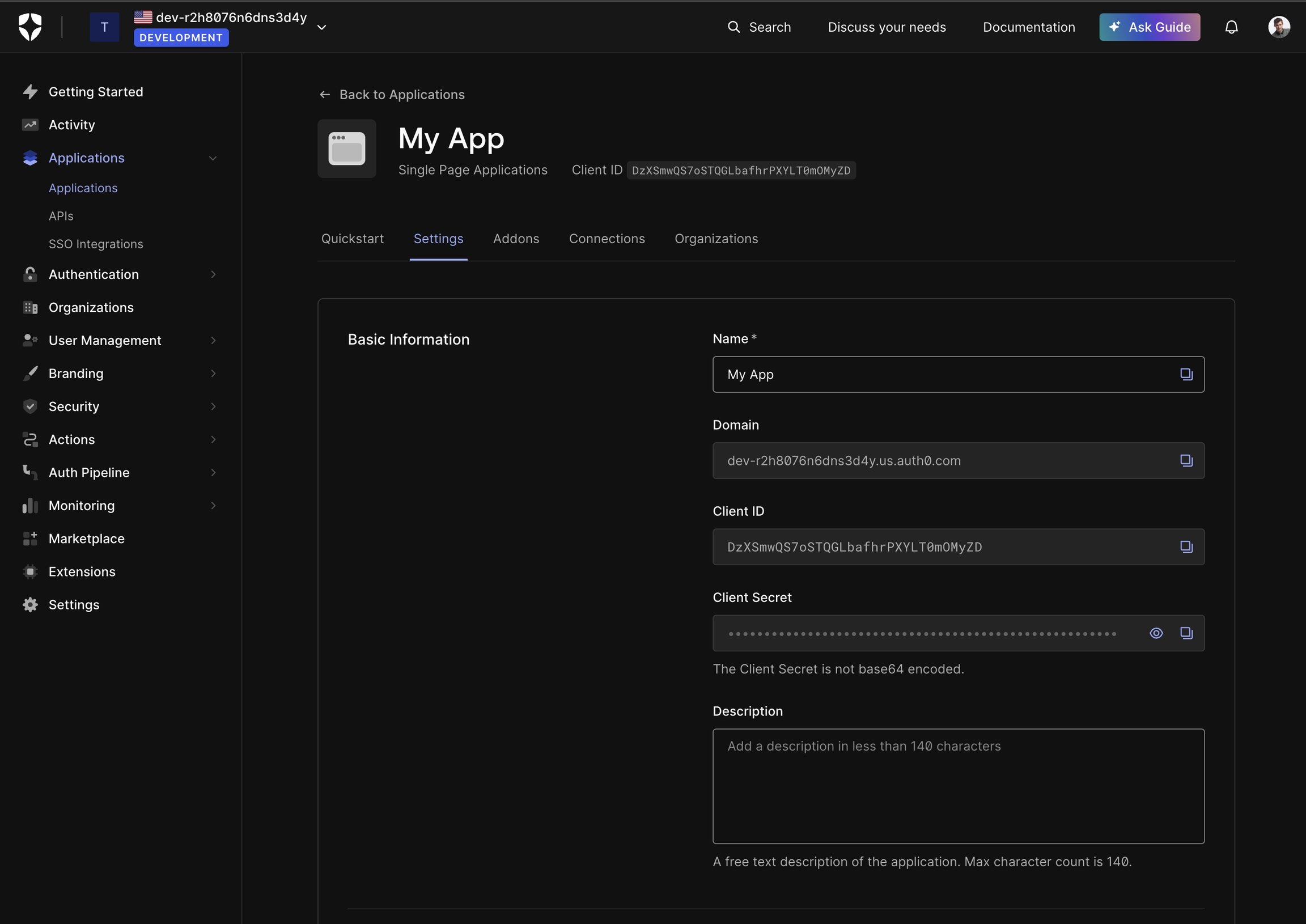Open the tenant switcher dropdown arrow

pyautogui.click(x=321, y=27)
